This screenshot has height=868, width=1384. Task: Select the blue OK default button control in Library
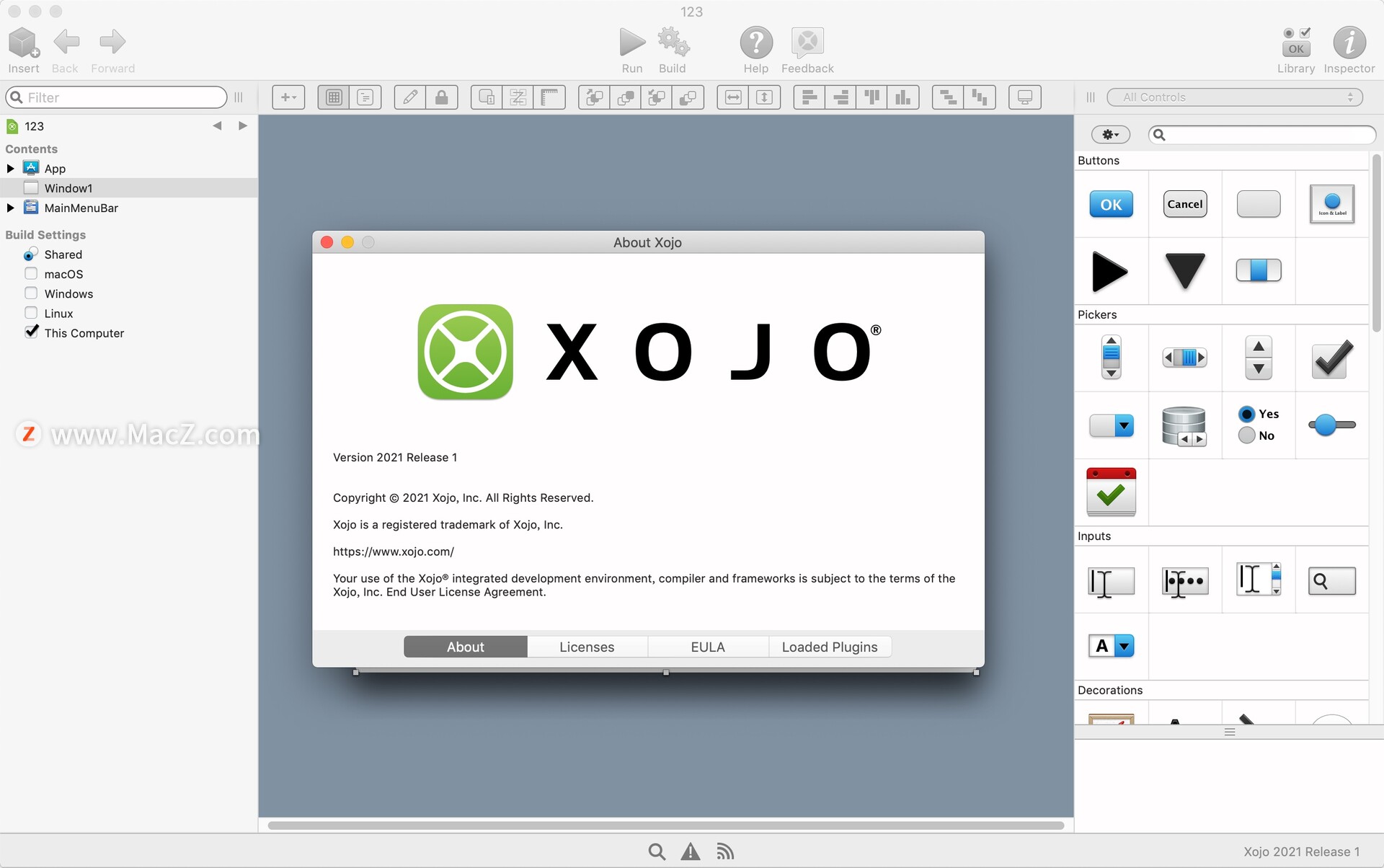1111,204
